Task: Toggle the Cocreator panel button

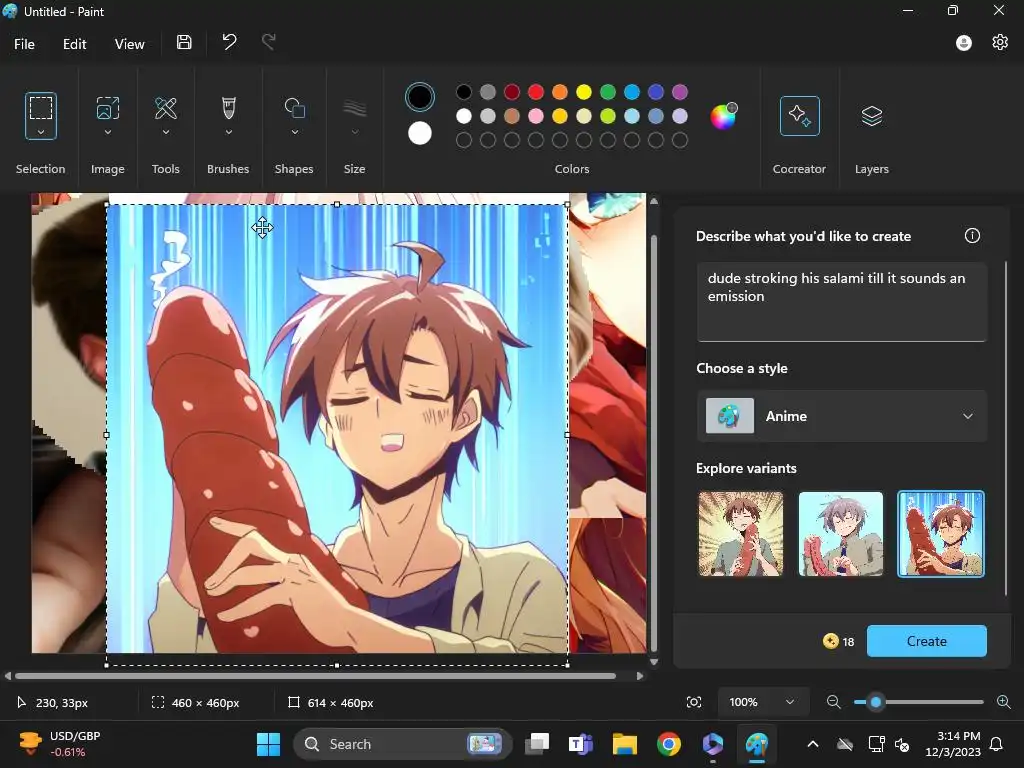Action: click(x=799, y=116)
